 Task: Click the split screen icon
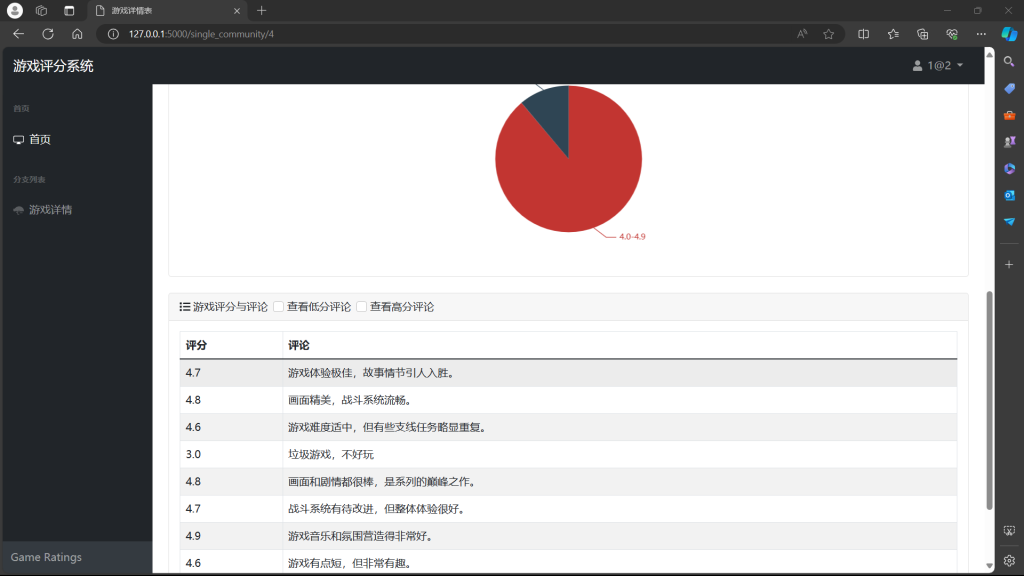click(x=864, y=33)
